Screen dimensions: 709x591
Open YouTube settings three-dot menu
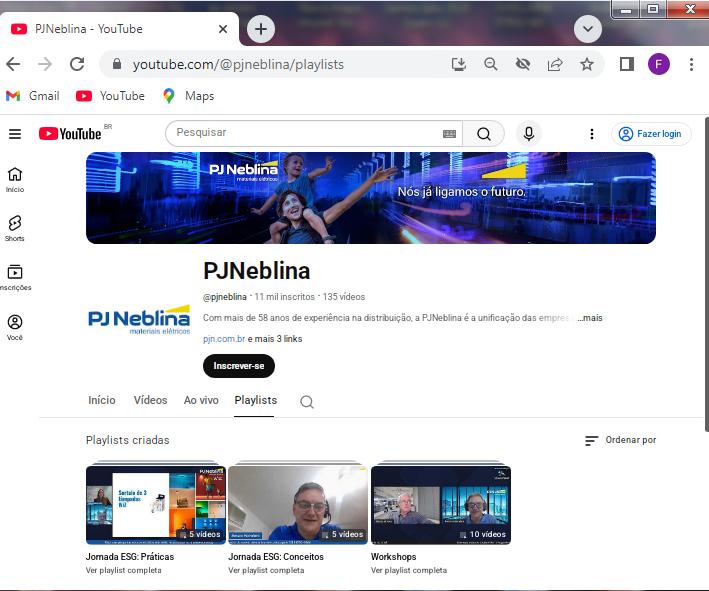click(x=592, y=134)
